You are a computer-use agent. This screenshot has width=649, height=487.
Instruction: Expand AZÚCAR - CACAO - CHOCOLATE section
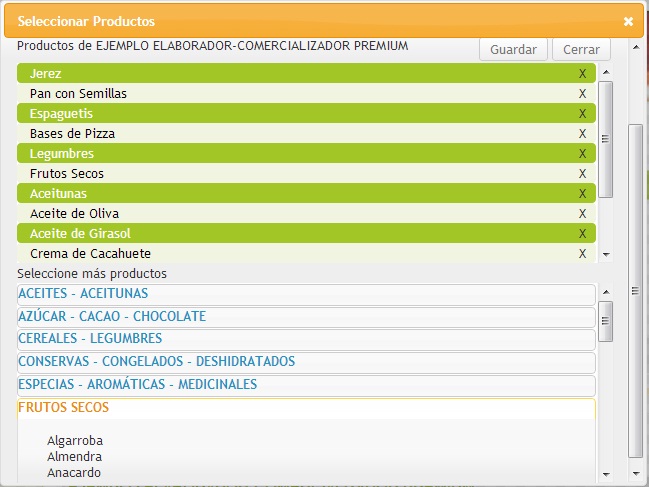pyautogui.click(x=112, y=316)
